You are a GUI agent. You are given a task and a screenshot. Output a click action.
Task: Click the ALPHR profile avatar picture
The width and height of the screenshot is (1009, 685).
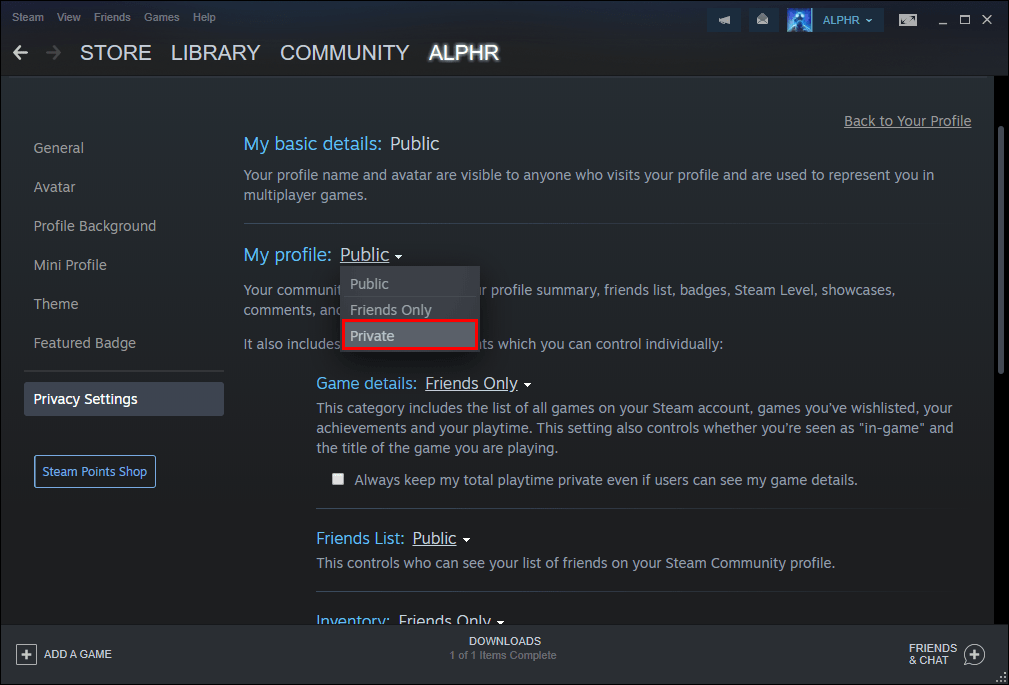coord(799,19)
